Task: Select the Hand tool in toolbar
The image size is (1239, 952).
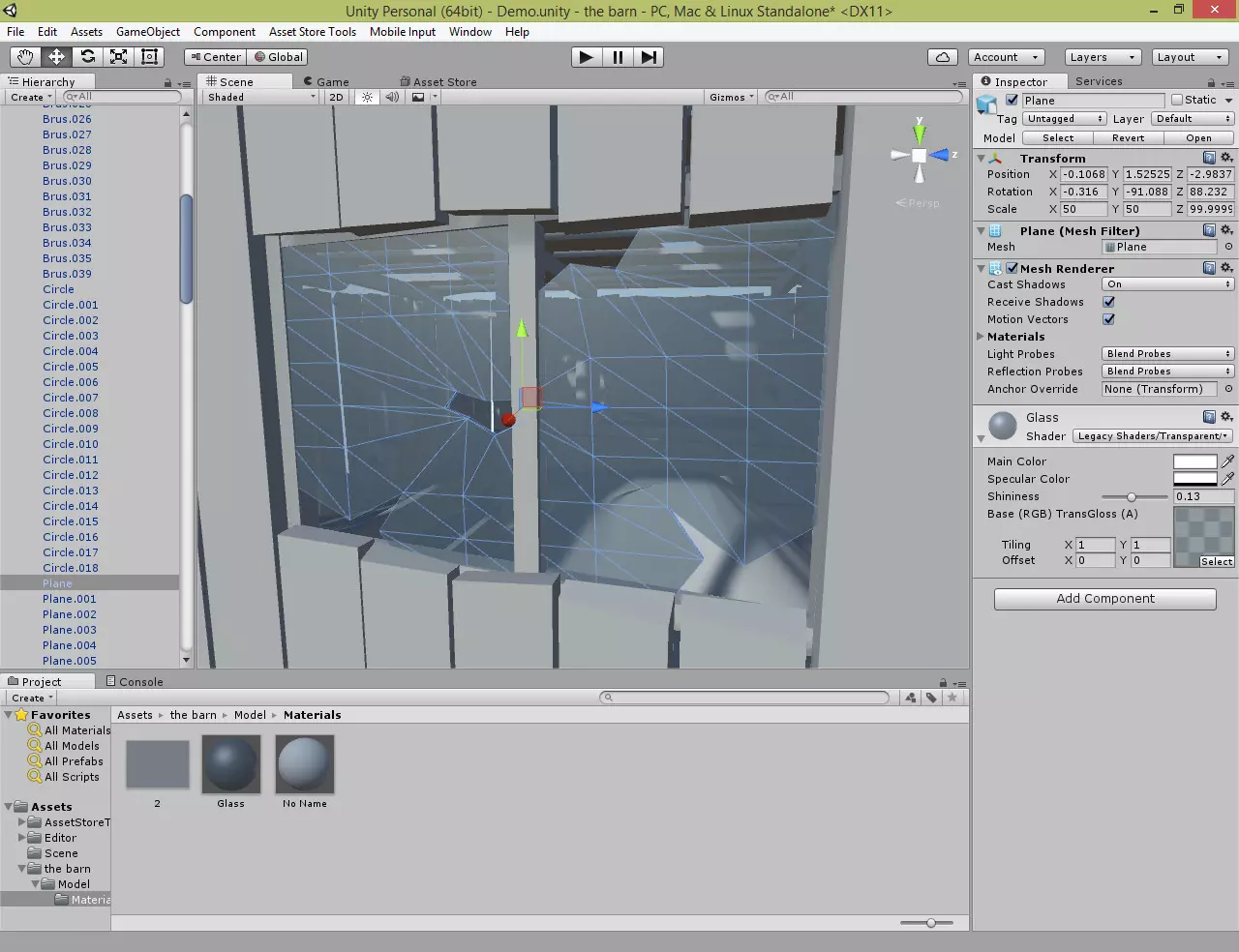Action: click(x=25, y=57)
